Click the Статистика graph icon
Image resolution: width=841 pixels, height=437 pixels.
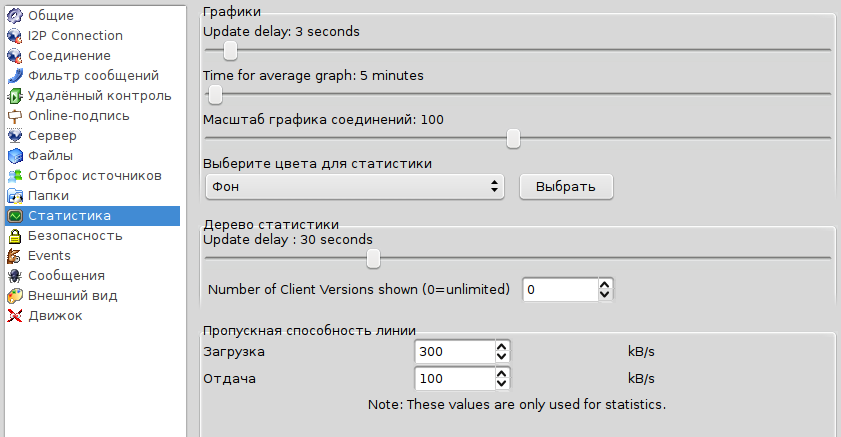[14, 216]
